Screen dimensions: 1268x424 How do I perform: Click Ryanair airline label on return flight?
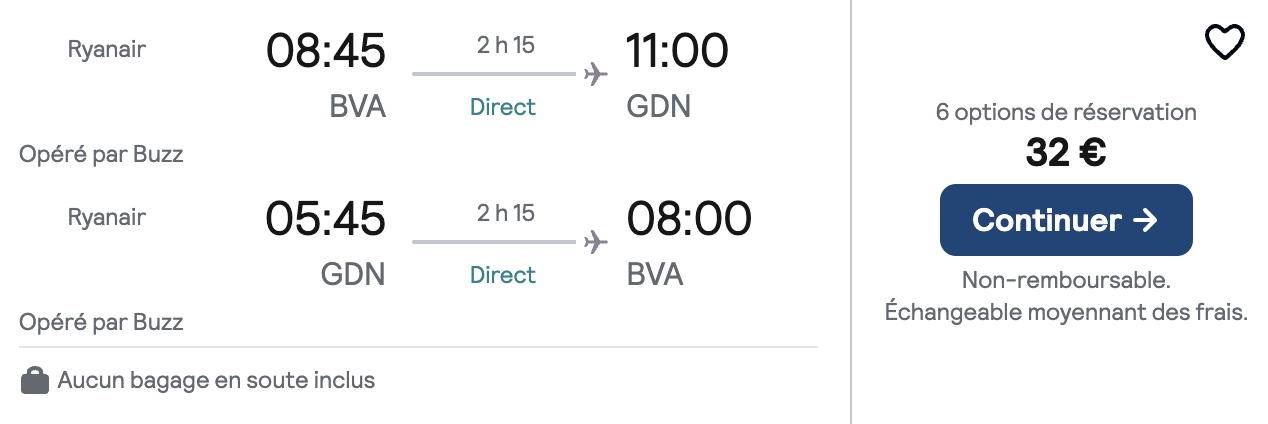point(107,217)
